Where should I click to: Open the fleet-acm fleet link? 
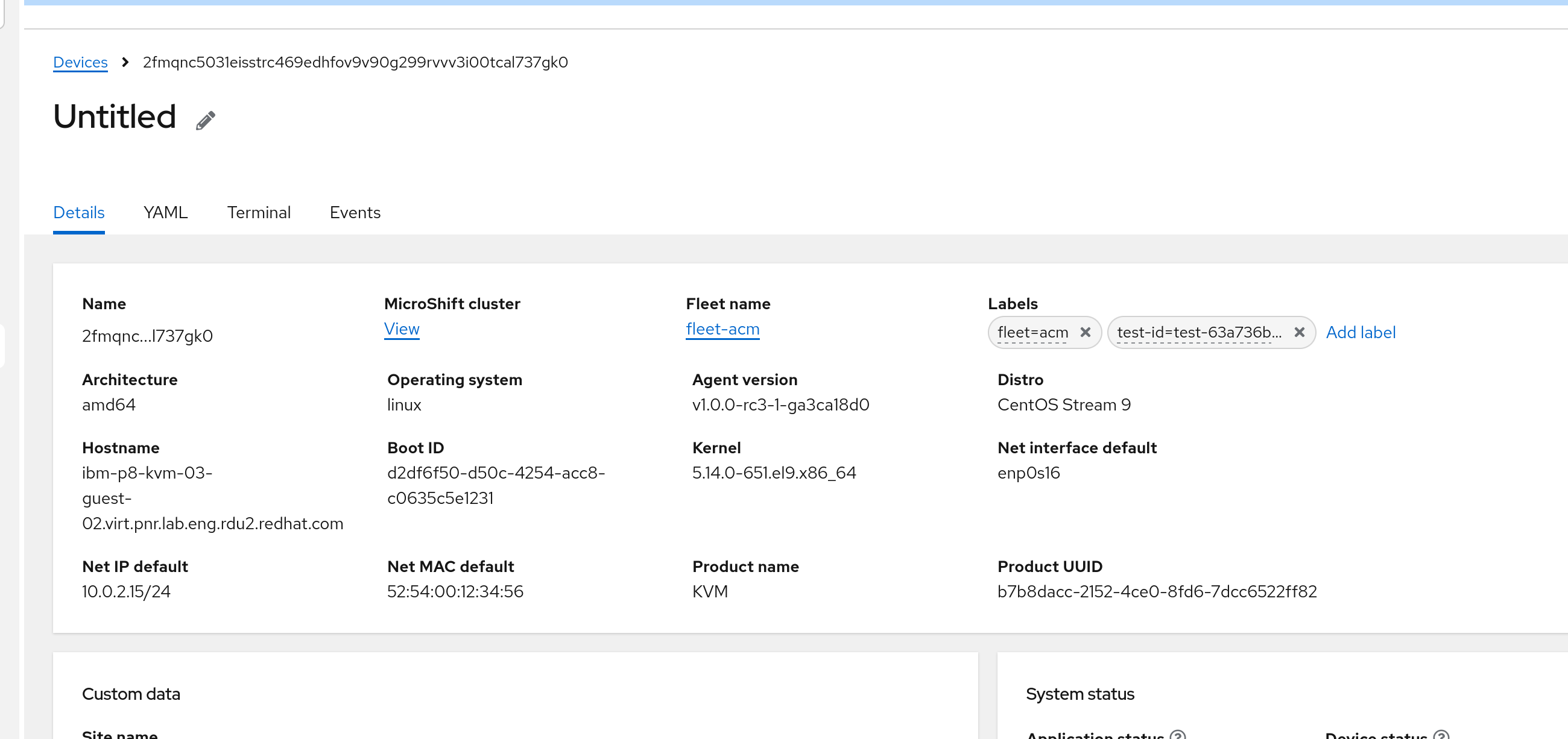click(x=722, y=329)
